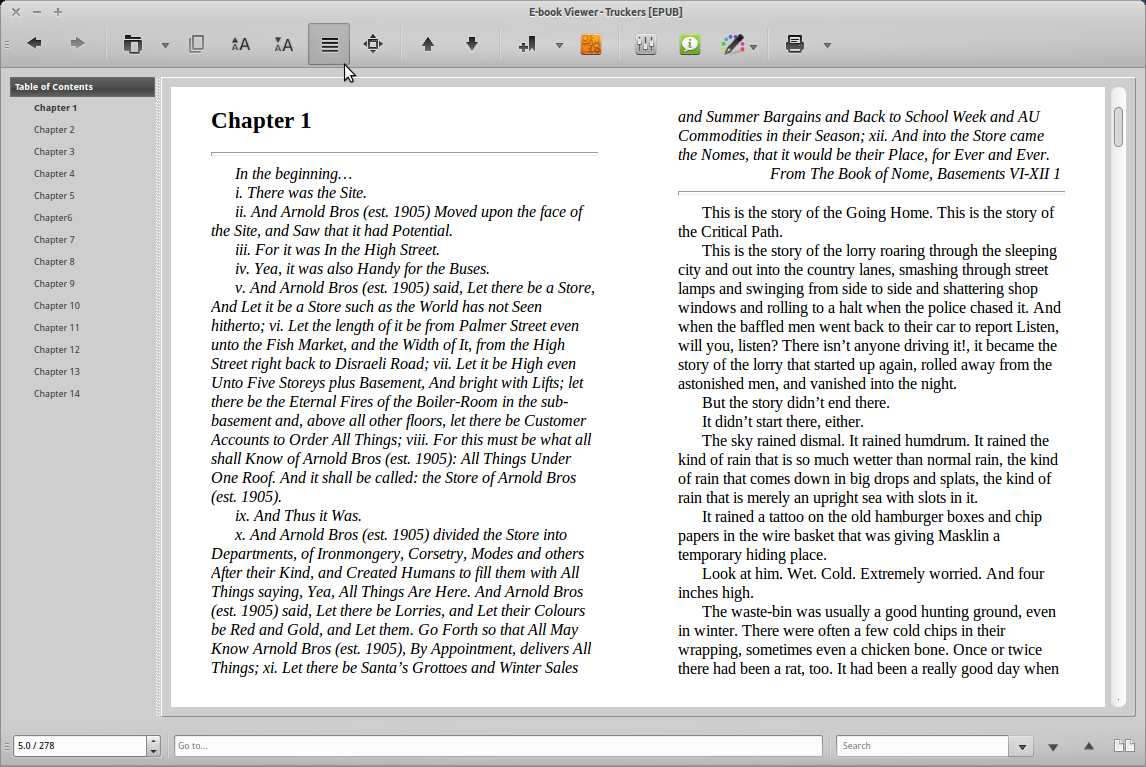The width and height of the screenshot is (1146, 767).
Task: Click find previous search result arrow
Action: (1089, 746)
